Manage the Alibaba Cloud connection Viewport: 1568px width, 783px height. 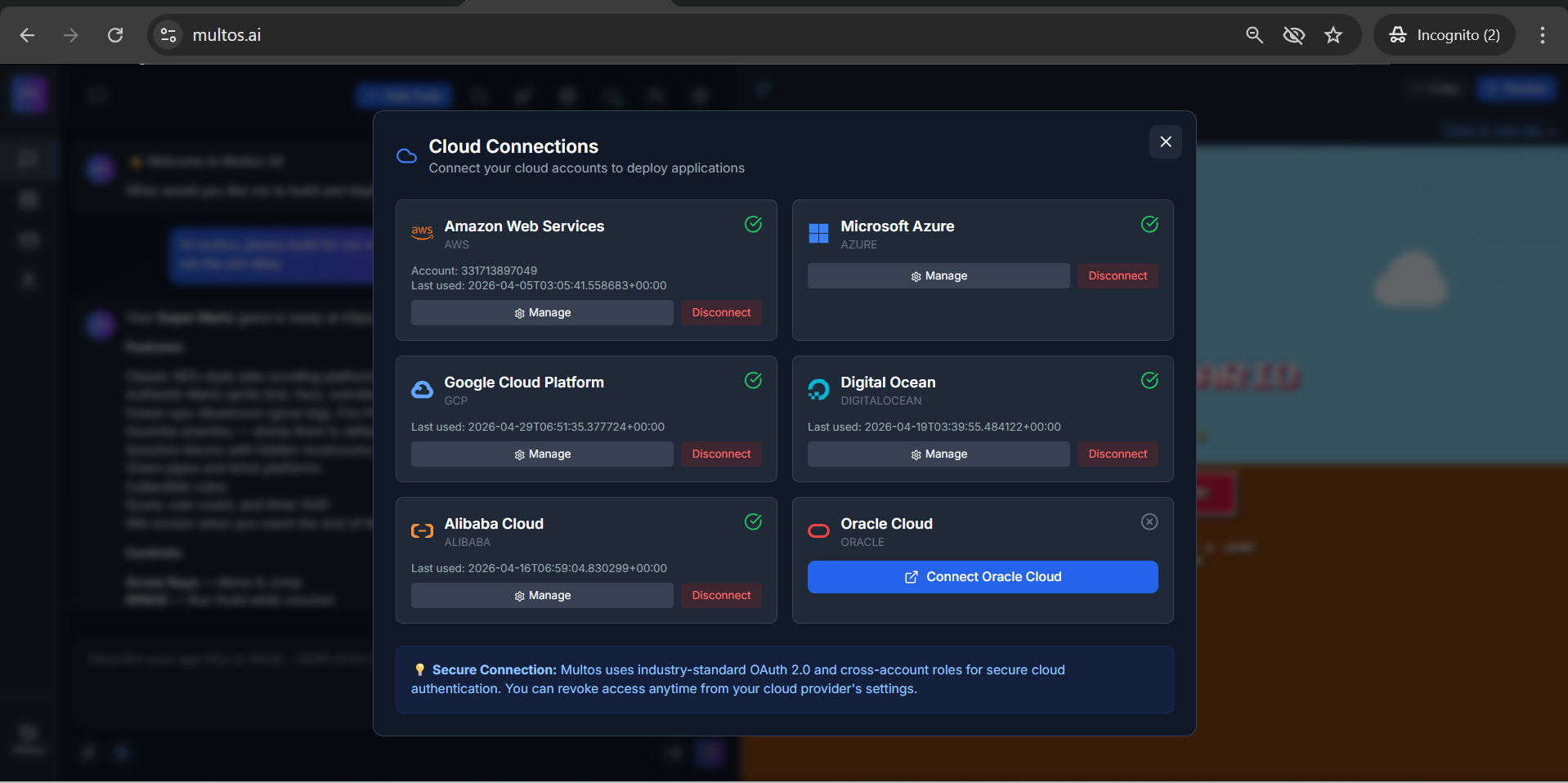pyautogui.click(x=542, y=596)
